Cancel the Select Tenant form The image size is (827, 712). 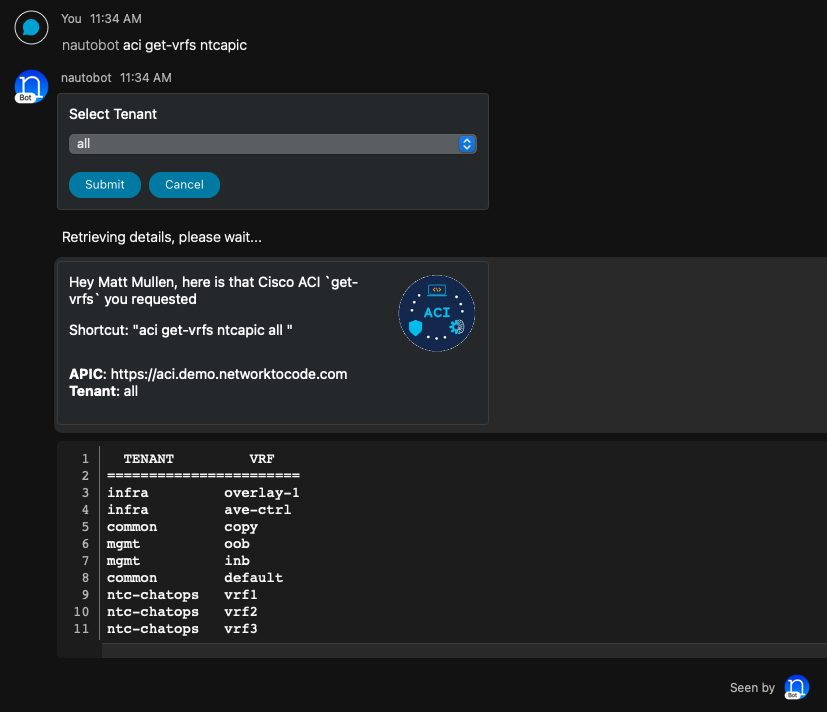tap(184, 185)
